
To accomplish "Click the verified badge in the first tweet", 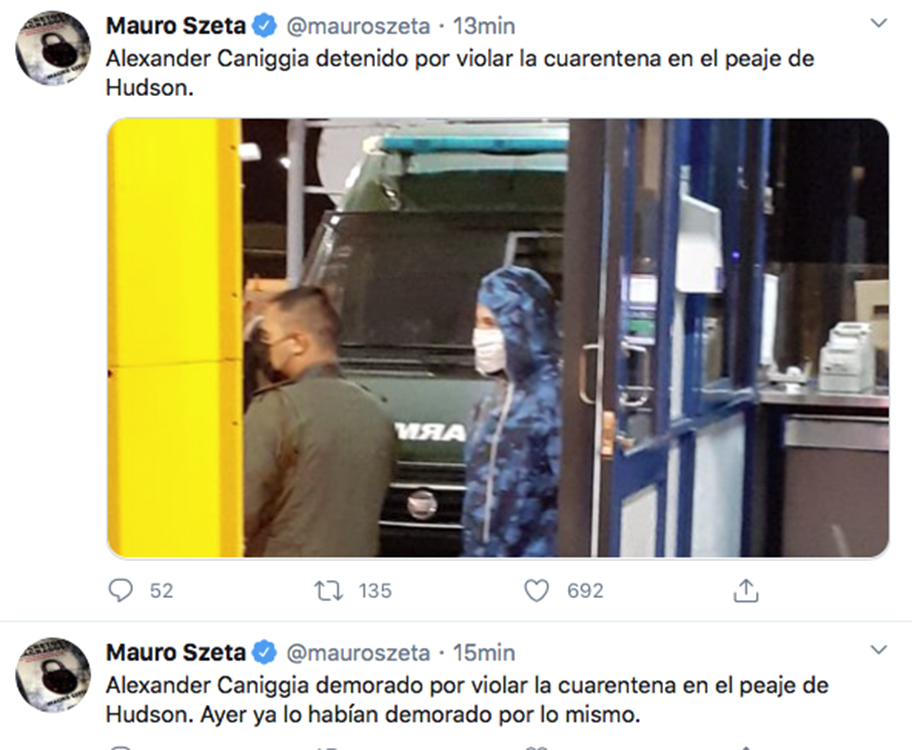I will tap(265, 26).
